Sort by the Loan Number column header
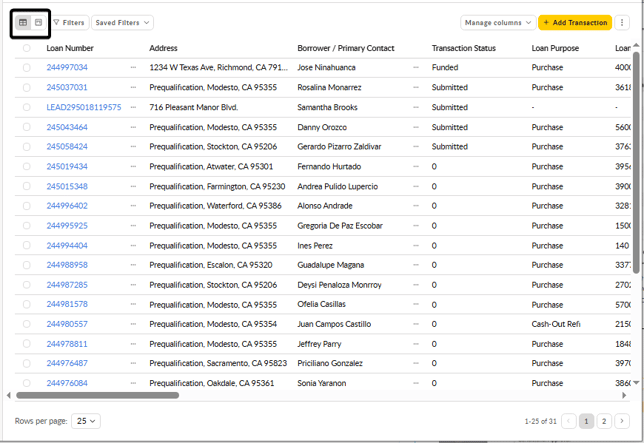The height and width of the screenshot is (443, 644). click(x=70, y=48)
